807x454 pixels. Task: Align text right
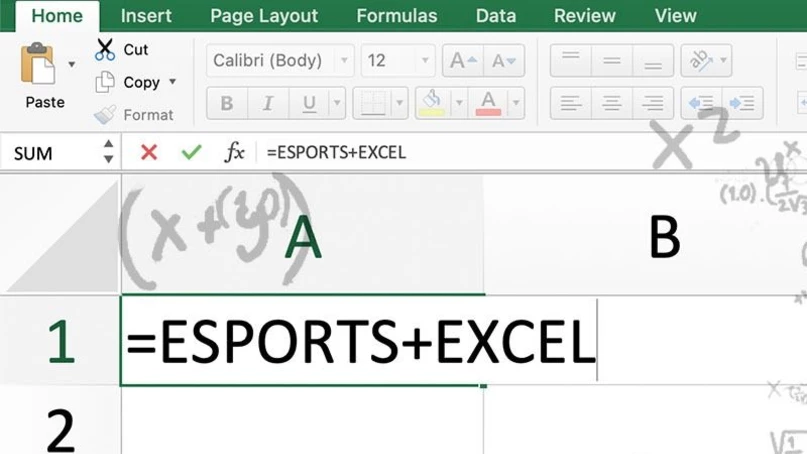[x=653, y=103]
